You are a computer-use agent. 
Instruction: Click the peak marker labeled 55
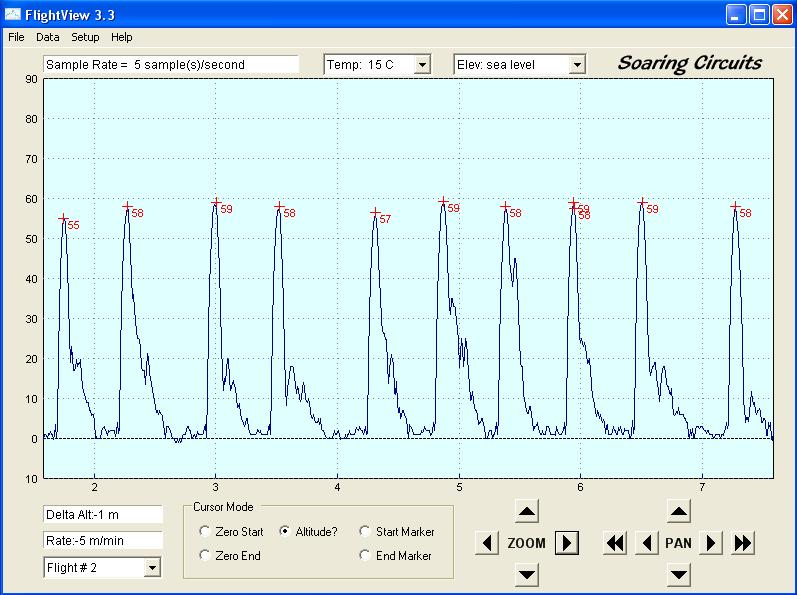click(x=63, y=219)
